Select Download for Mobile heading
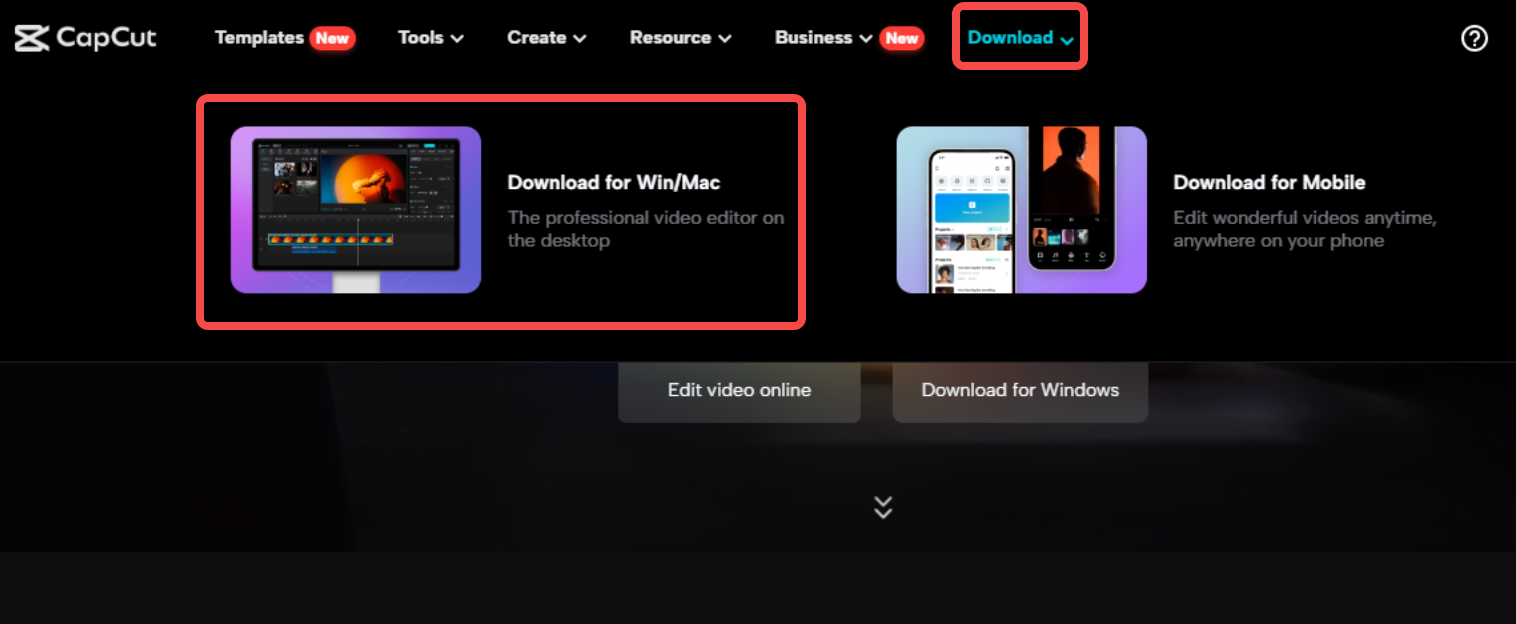This screenshot has height=624, width=1516. (x=1269, y=182)
